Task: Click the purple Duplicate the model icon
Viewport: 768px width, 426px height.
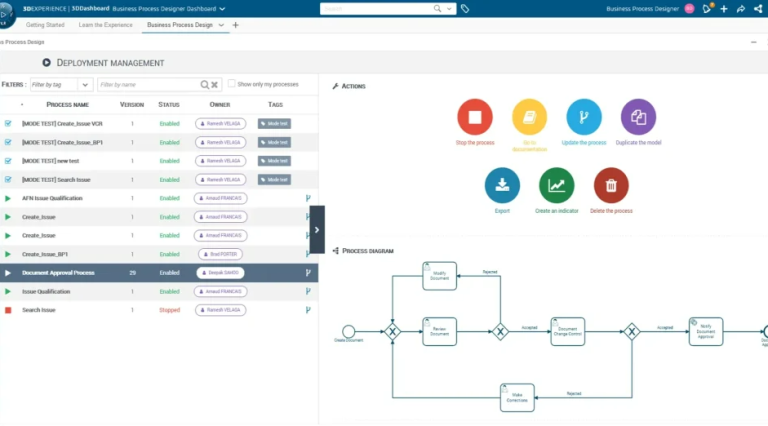Action: pos(638,117)
